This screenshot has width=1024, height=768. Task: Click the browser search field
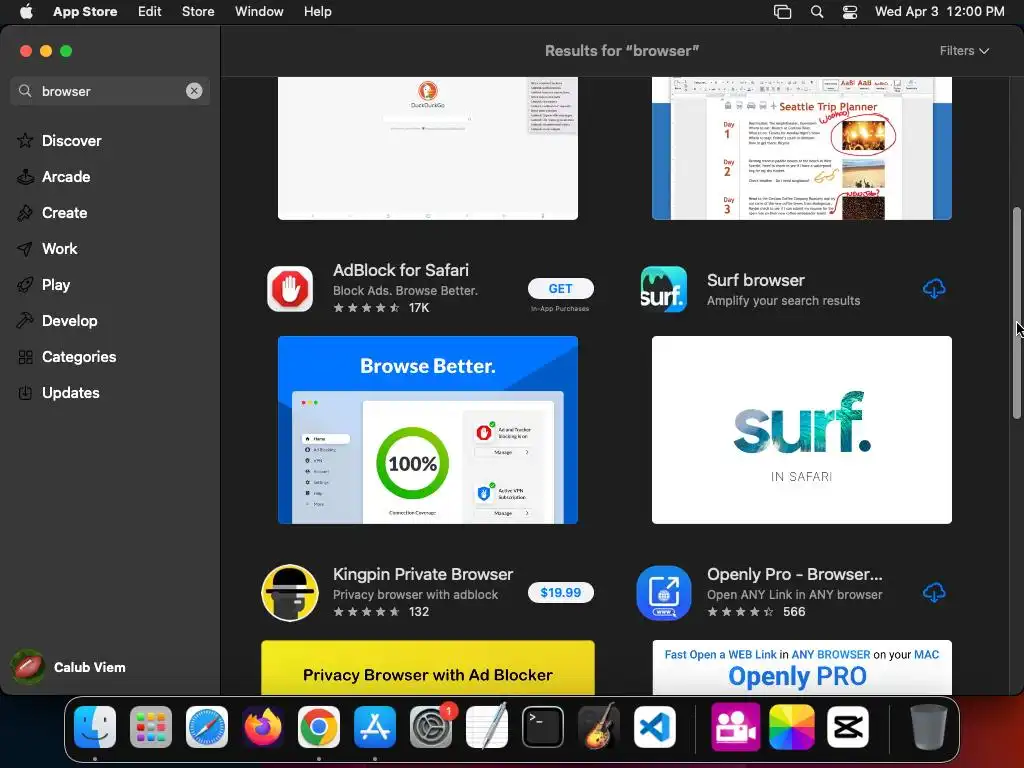click(x=110, y=91)
